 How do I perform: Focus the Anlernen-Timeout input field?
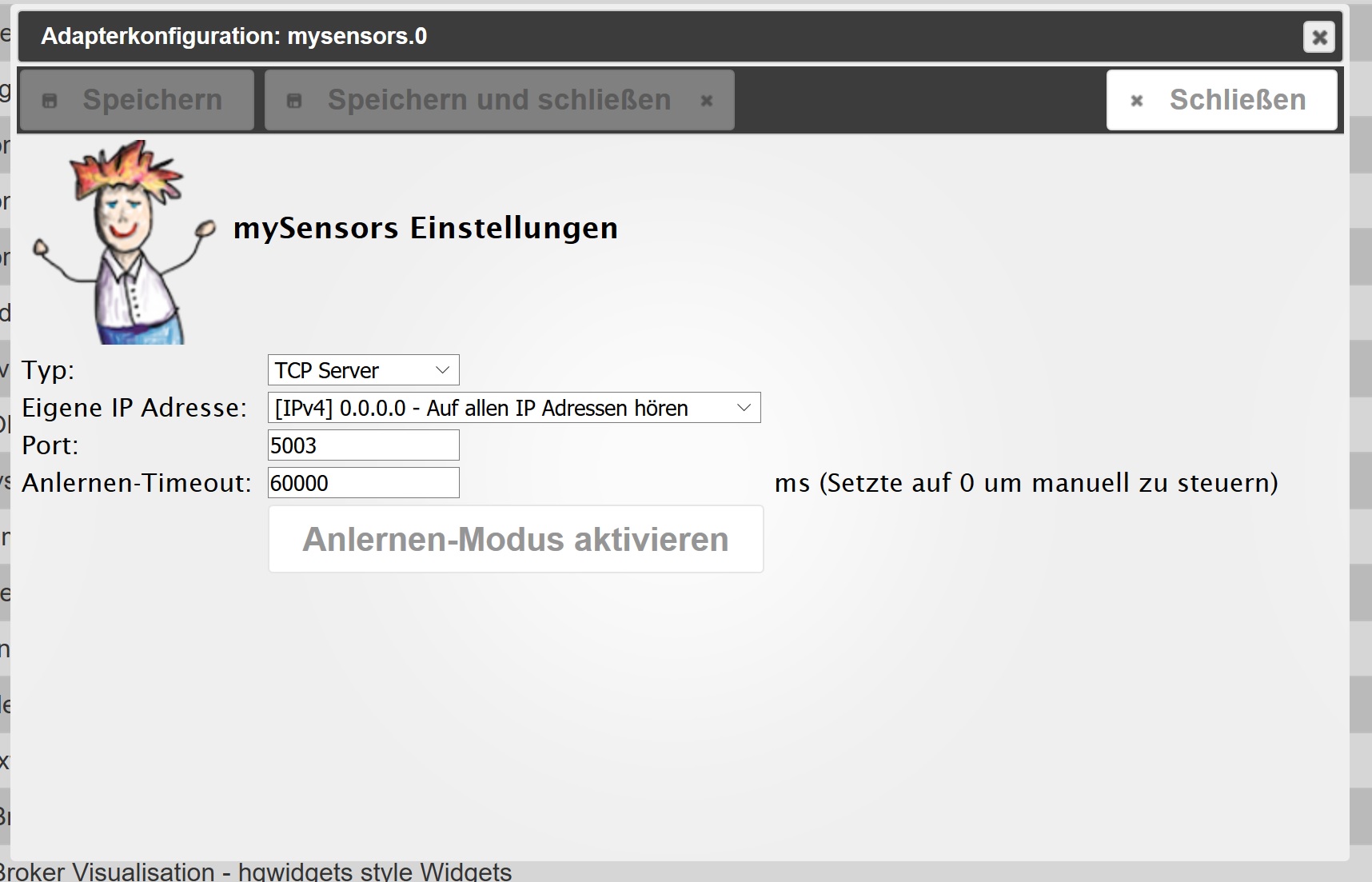point(363,483)
